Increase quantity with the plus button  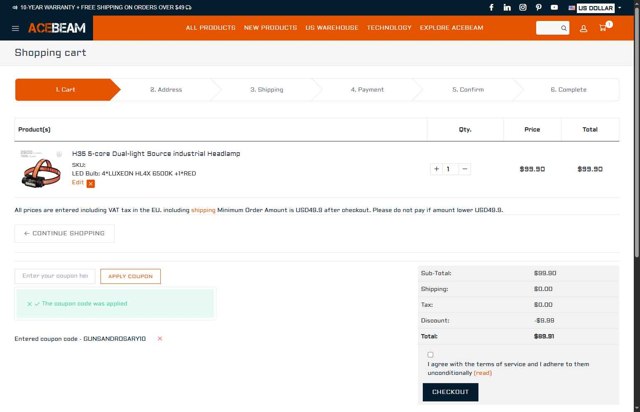[436, 169]
